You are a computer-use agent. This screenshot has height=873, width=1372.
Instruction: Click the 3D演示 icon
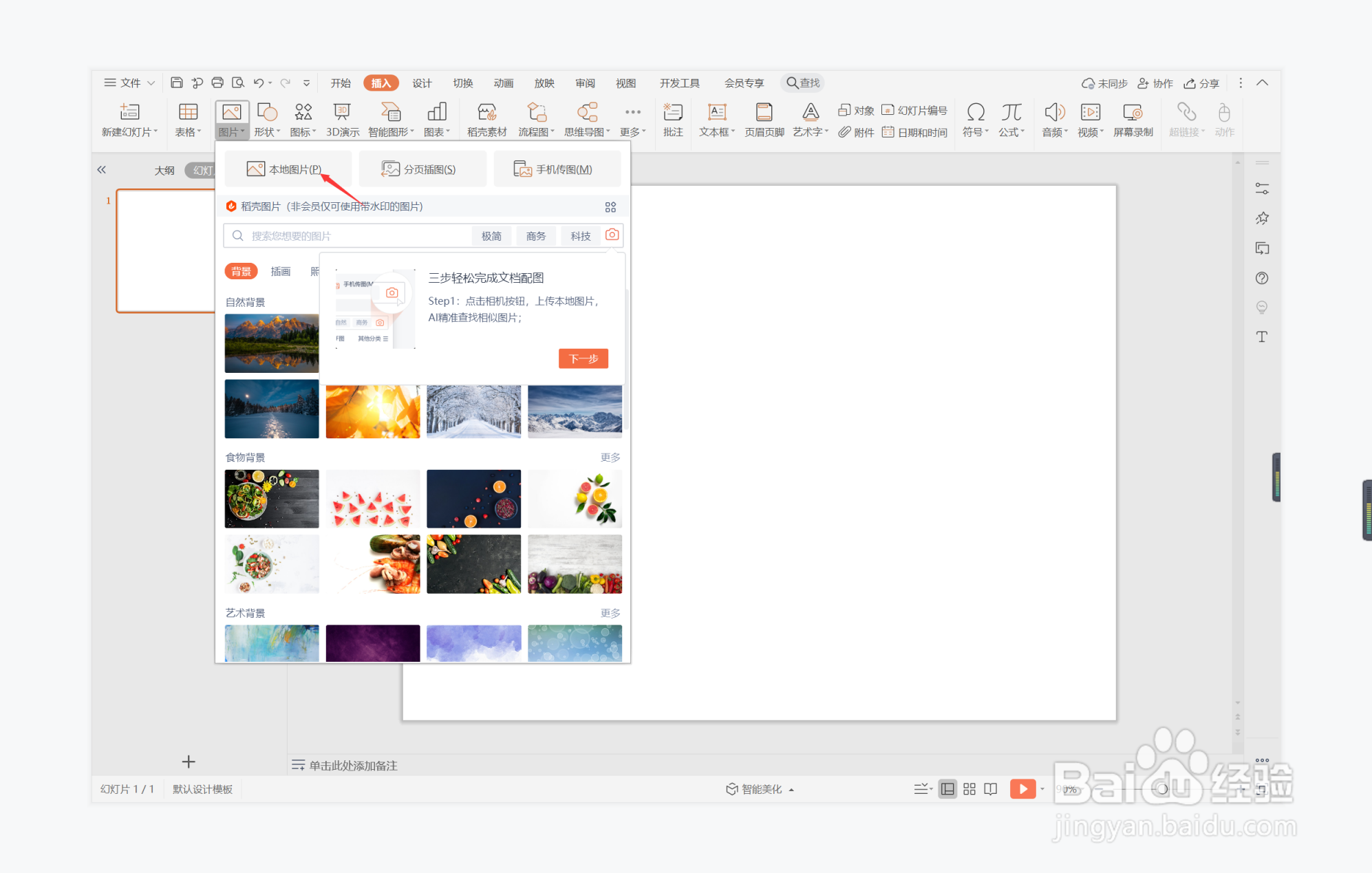point(342,120)
